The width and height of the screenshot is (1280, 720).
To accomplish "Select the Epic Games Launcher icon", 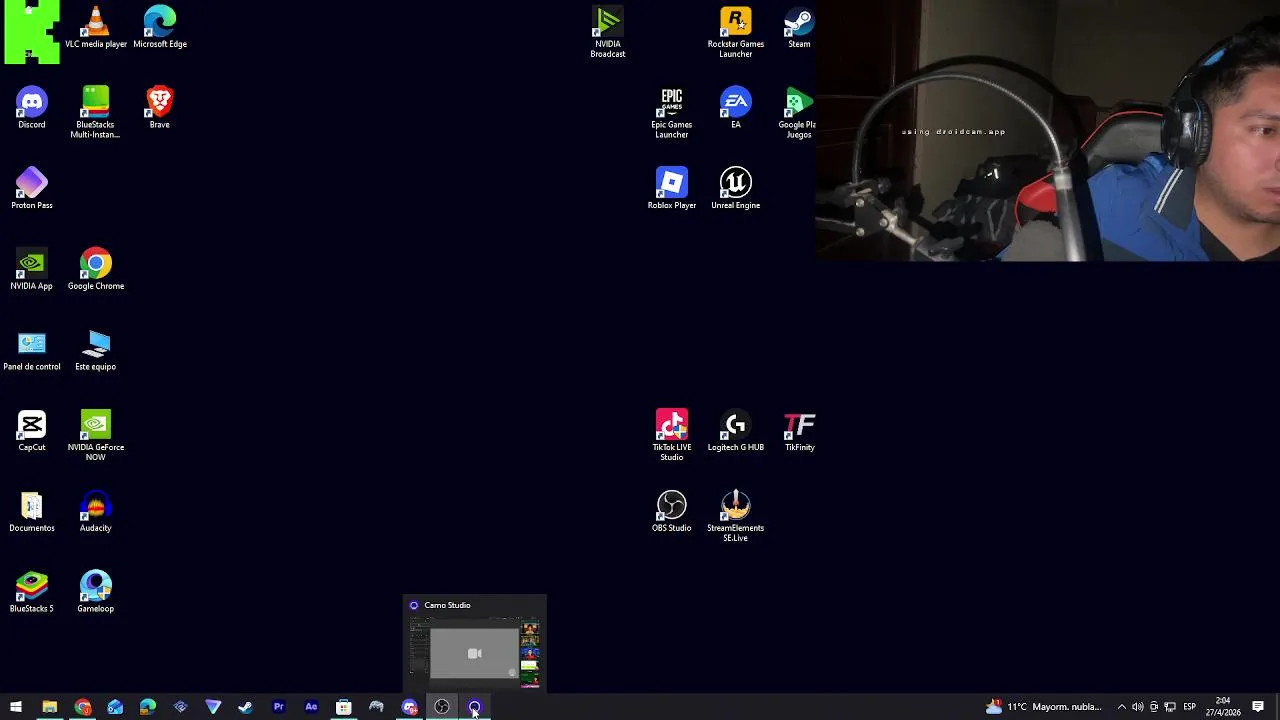I will (672, 113).
